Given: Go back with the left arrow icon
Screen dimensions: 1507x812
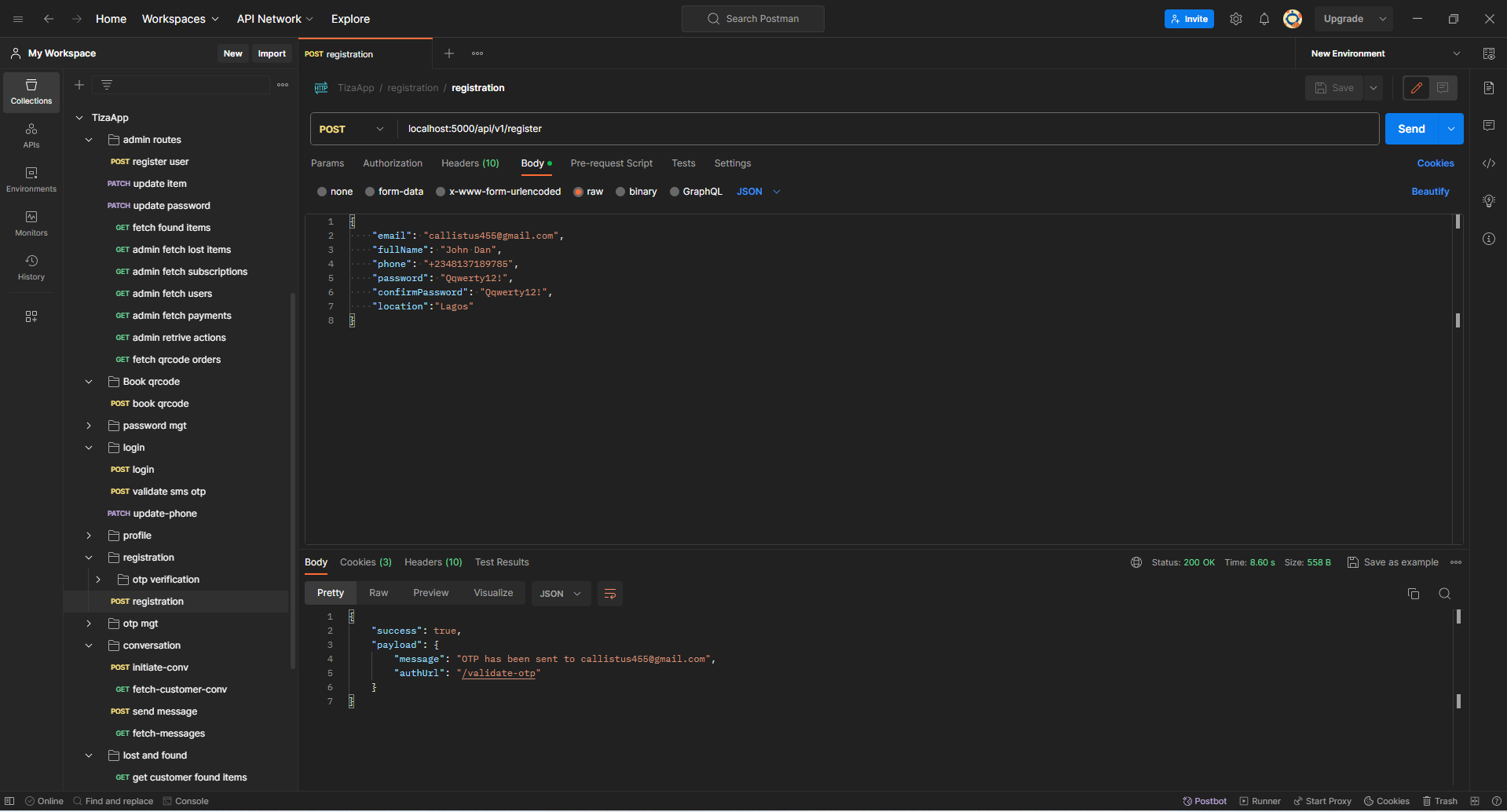Looking at the screenshot, I should (49, 19).
